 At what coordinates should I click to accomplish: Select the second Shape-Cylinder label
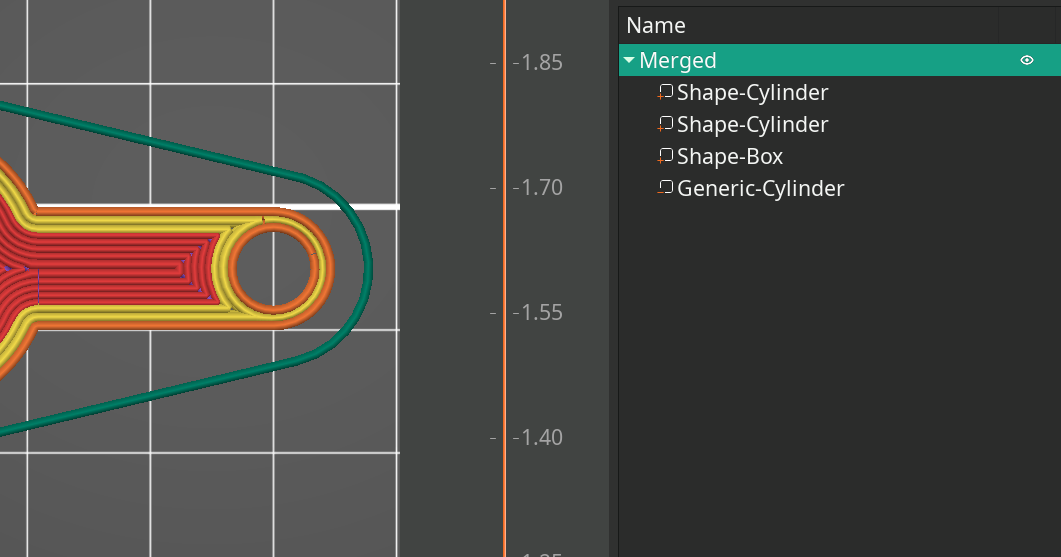point(752,125)
